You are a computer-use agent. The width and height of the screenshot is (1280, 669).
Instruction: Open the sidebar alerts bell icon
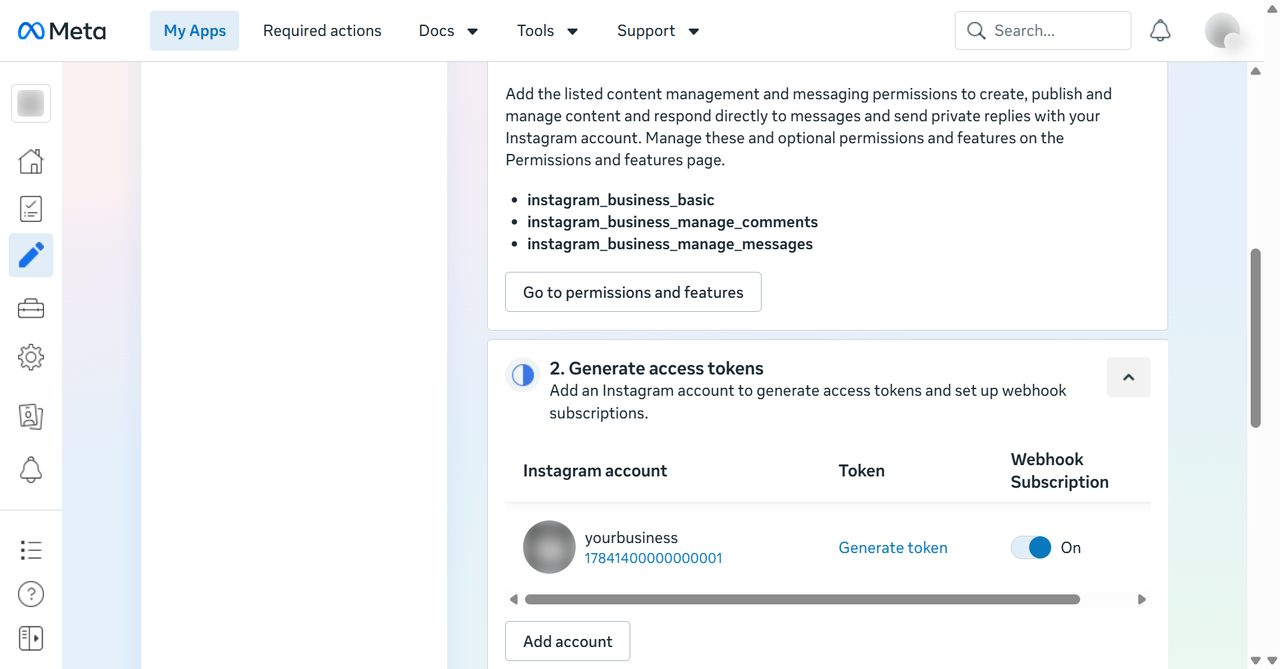pos(31,469)
